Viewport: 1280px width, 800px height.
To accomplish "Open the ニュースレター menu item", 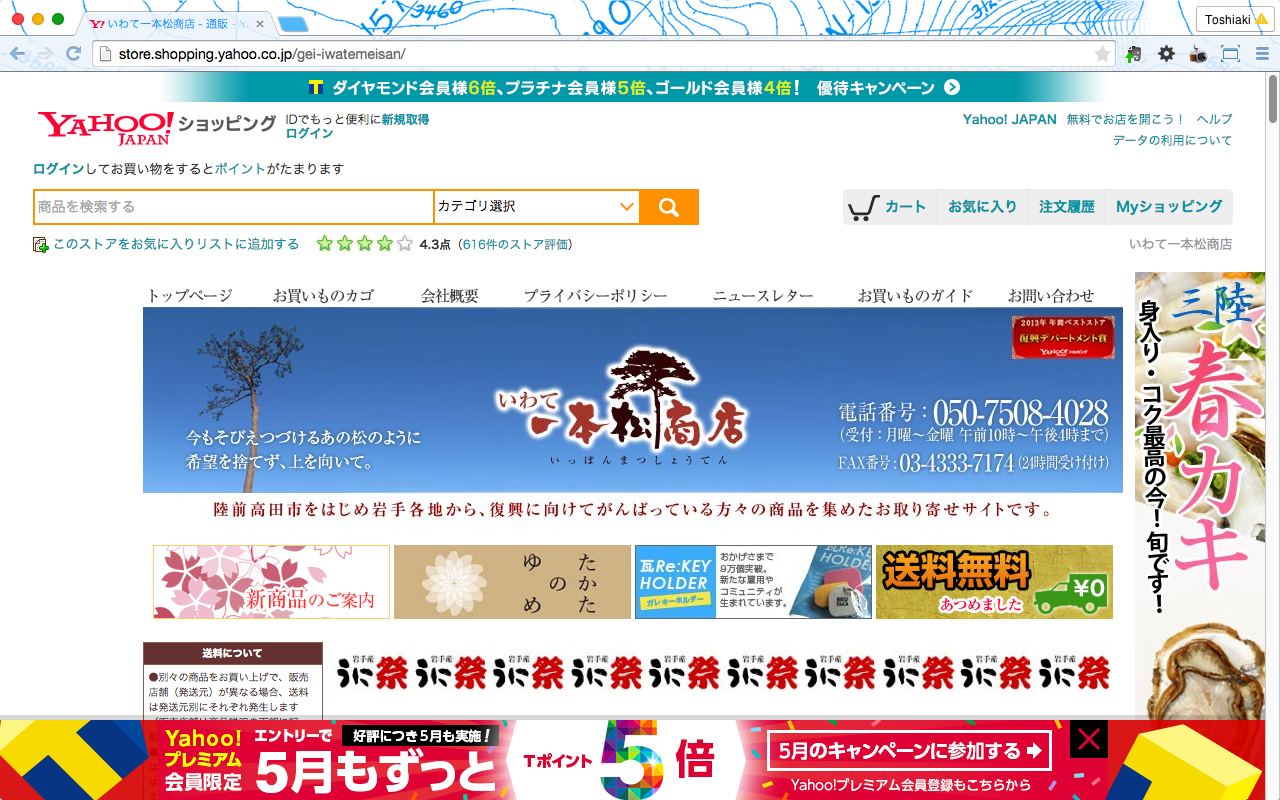I will click(x=763, y=295).
